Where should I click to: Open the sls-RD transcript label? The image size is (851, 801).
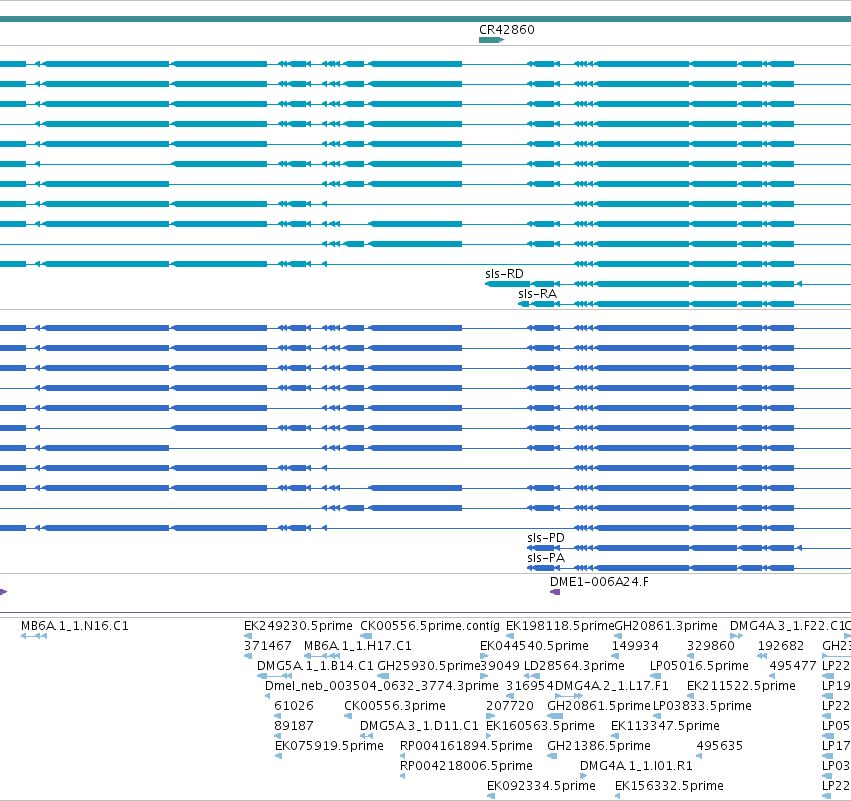504,274
